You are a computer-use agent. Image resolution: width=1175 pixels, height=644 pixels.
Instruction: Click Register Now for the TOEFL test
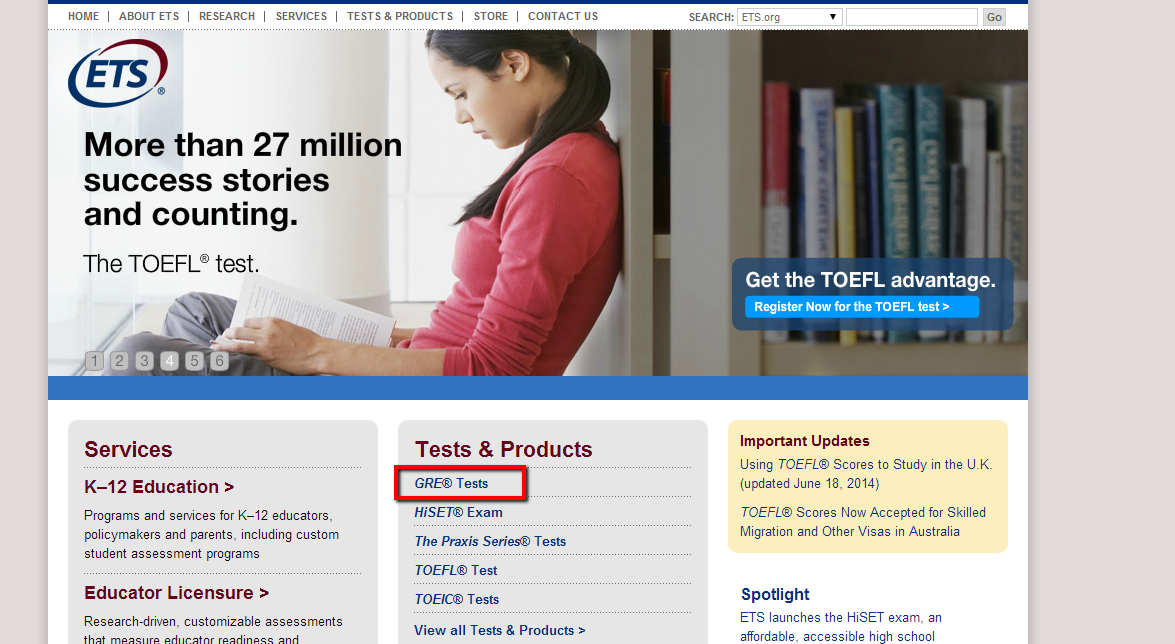tap(862, 307)
